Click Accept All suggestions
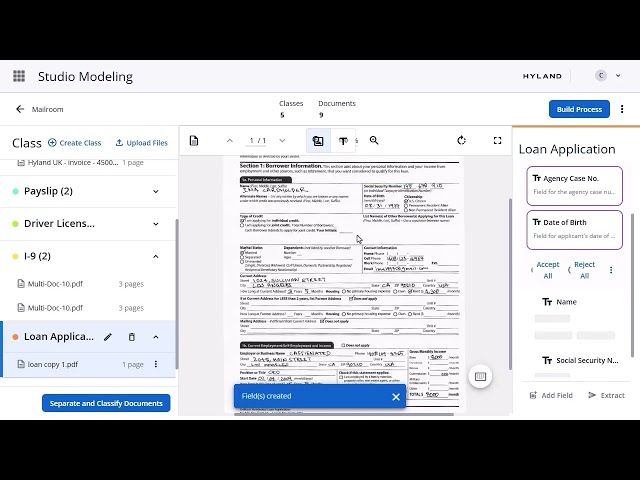640x480 pixels. 548,270
